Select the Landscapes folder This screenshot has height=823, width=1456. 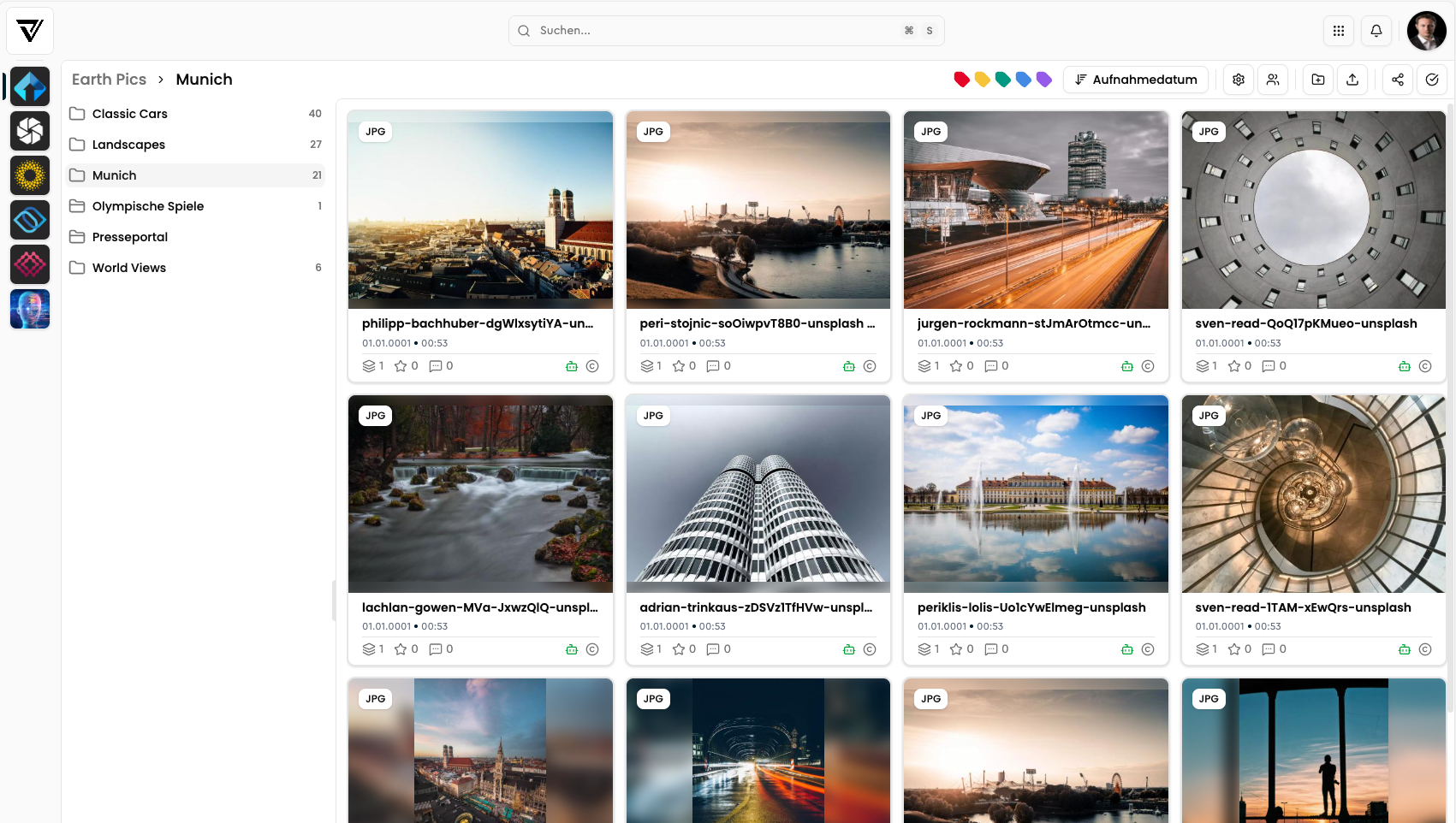tap(128, 145)
